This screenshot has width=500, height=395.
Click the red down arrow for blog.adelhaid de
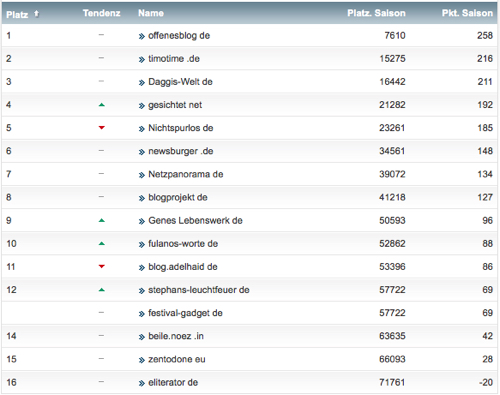coord(102,266)
